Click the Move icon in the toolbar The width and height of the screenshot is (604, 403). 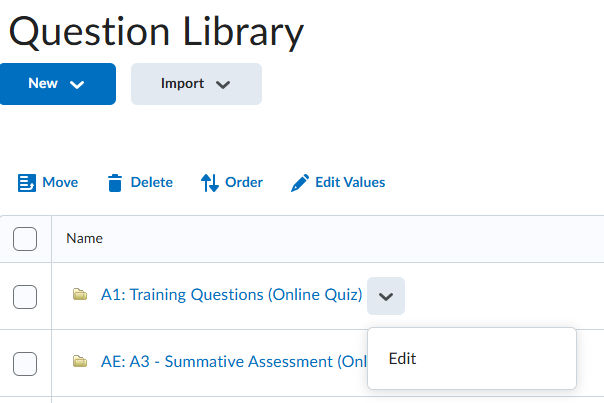click(x=26, y=183)
